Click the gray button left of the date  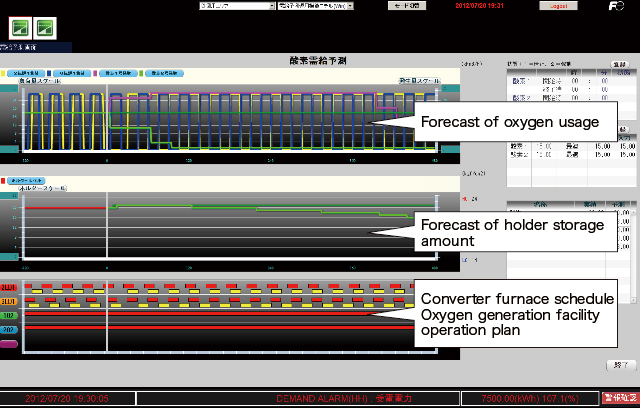pos(407,6)
